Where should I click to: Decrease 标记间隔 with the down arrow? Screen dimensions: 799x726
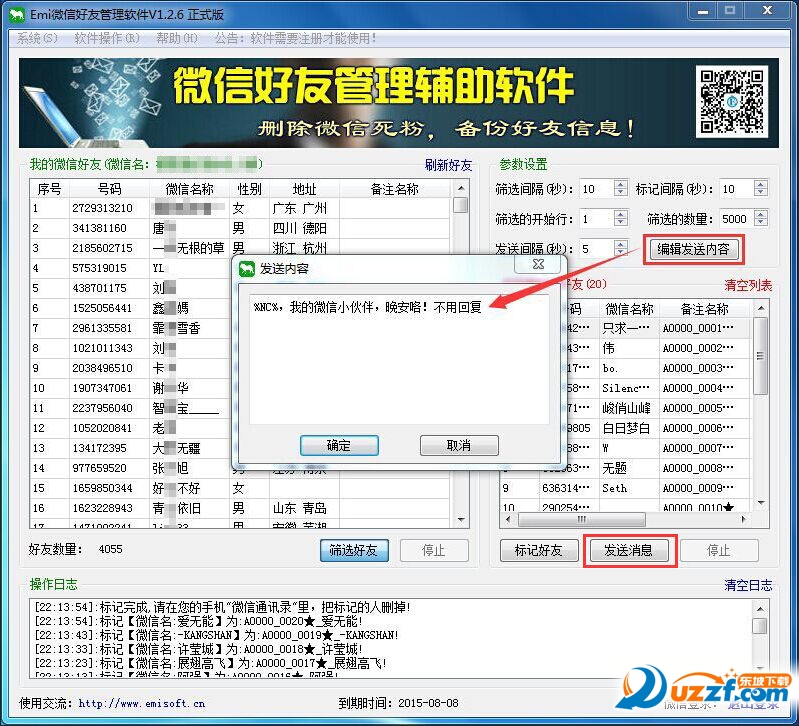coord(760,193)
